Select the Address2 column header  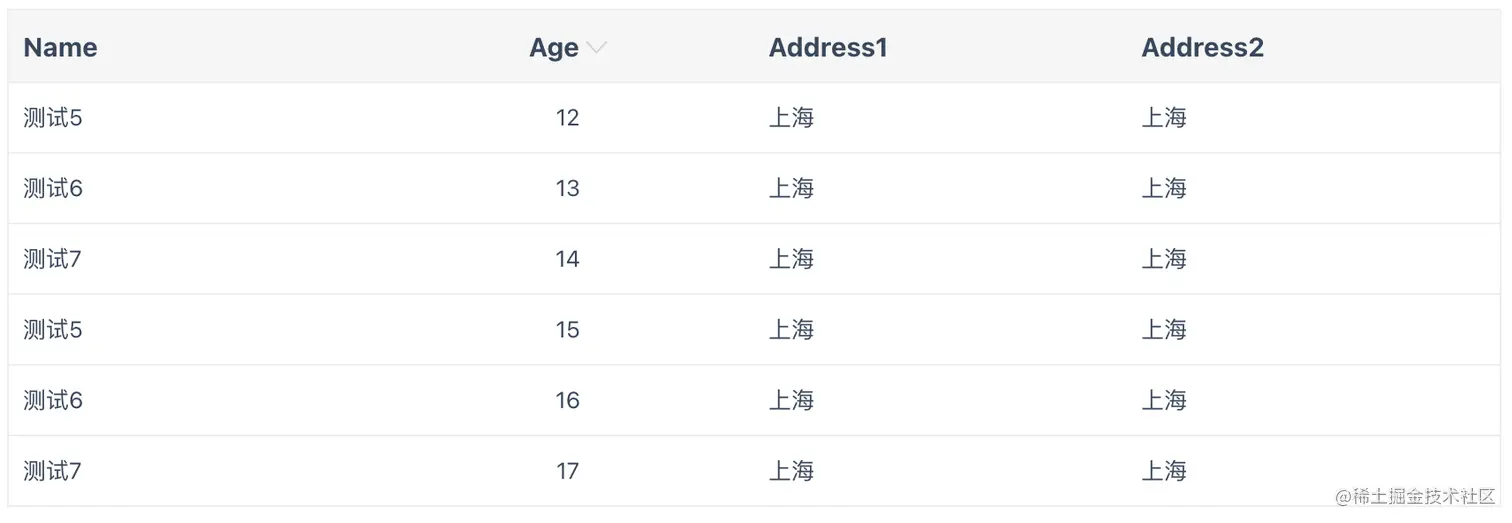[1202, 48]
